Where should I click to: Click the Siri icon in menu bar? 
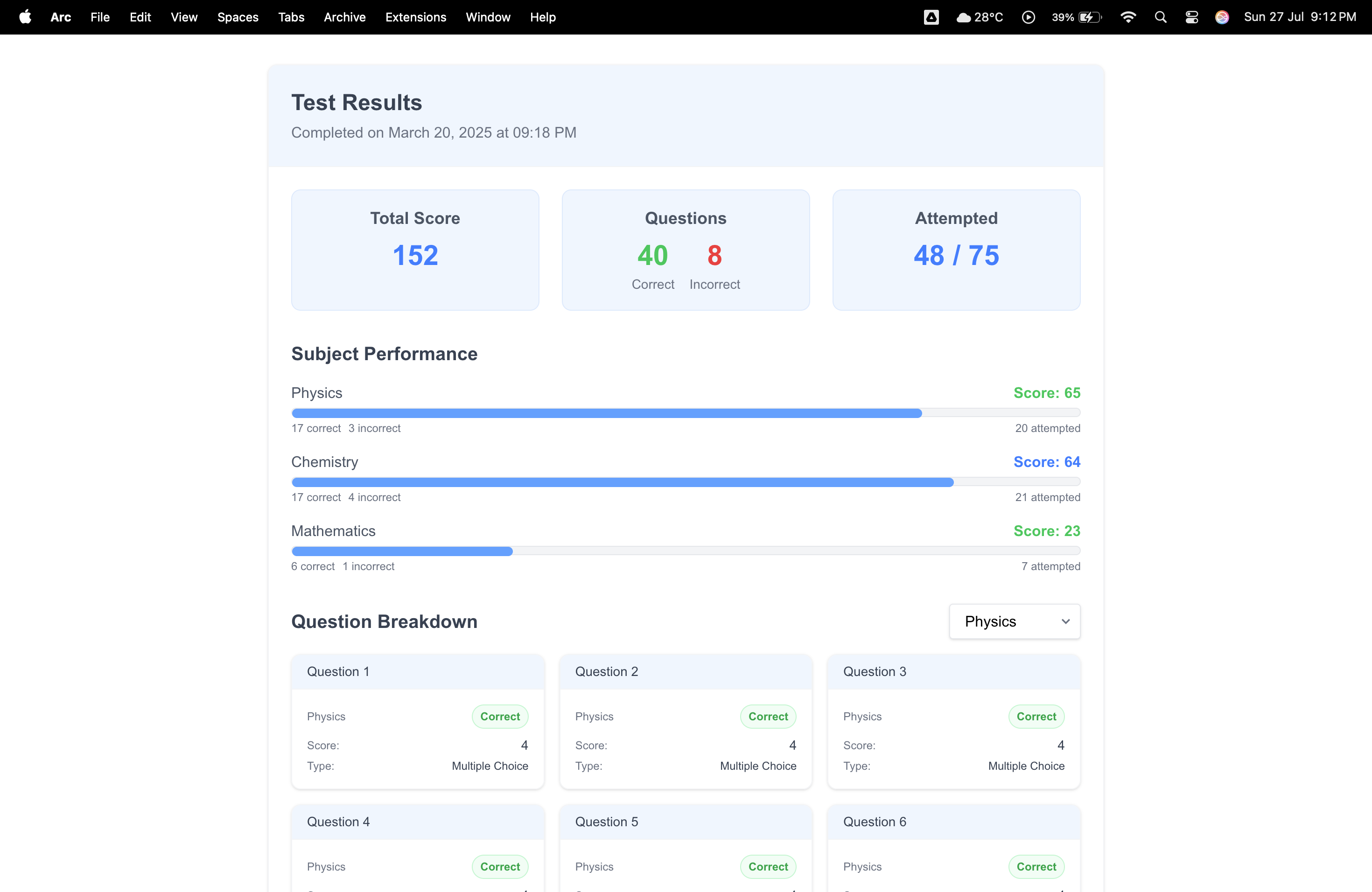[1222, 17]
